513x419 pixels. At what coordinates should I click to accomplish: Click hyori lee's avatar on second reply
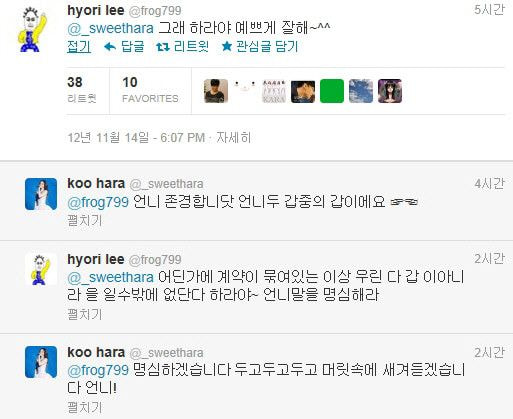point(41,269)
